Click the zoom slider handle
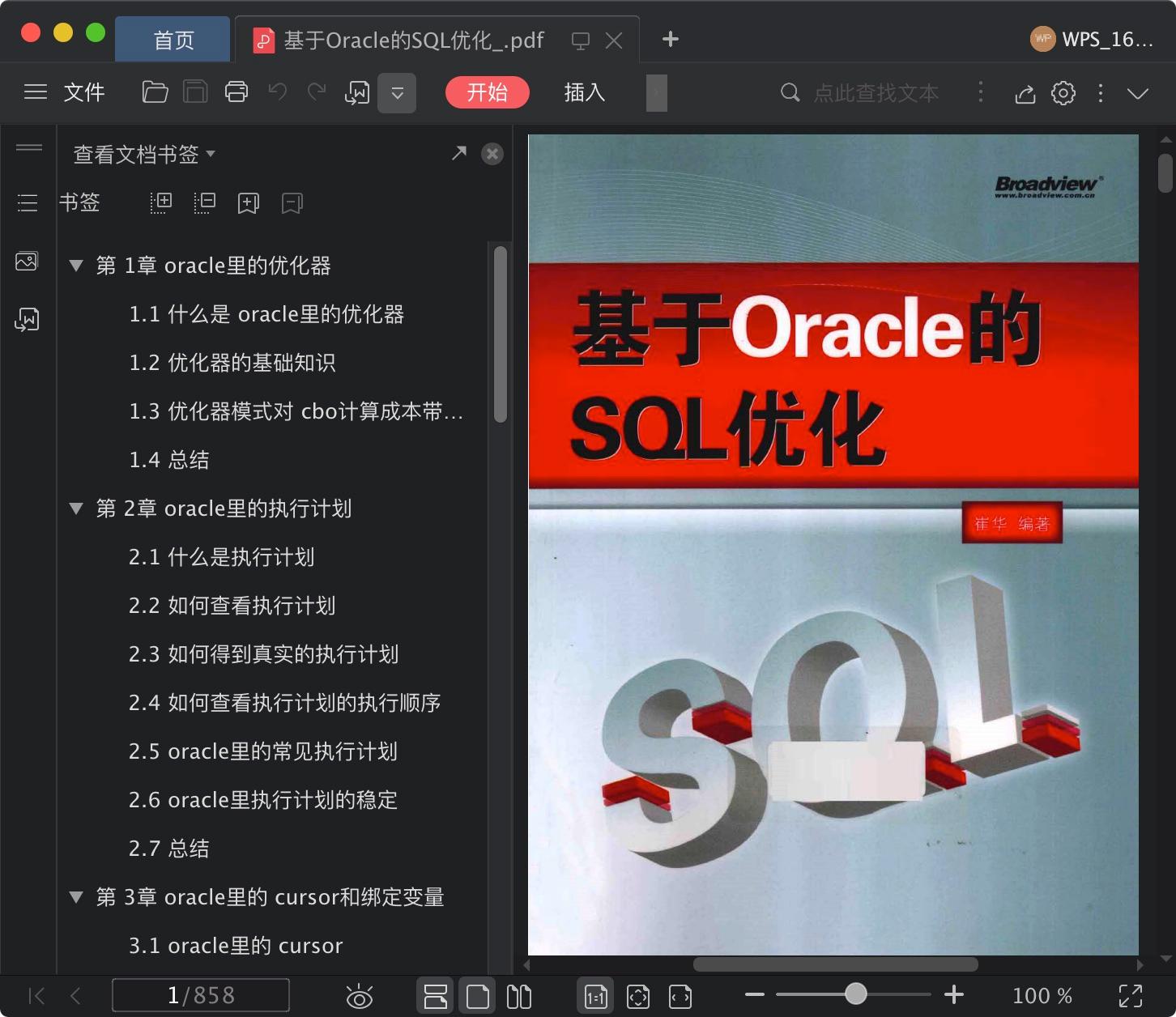Image resolution: width=1176 pixels, height=1017 pixels. 855,994
